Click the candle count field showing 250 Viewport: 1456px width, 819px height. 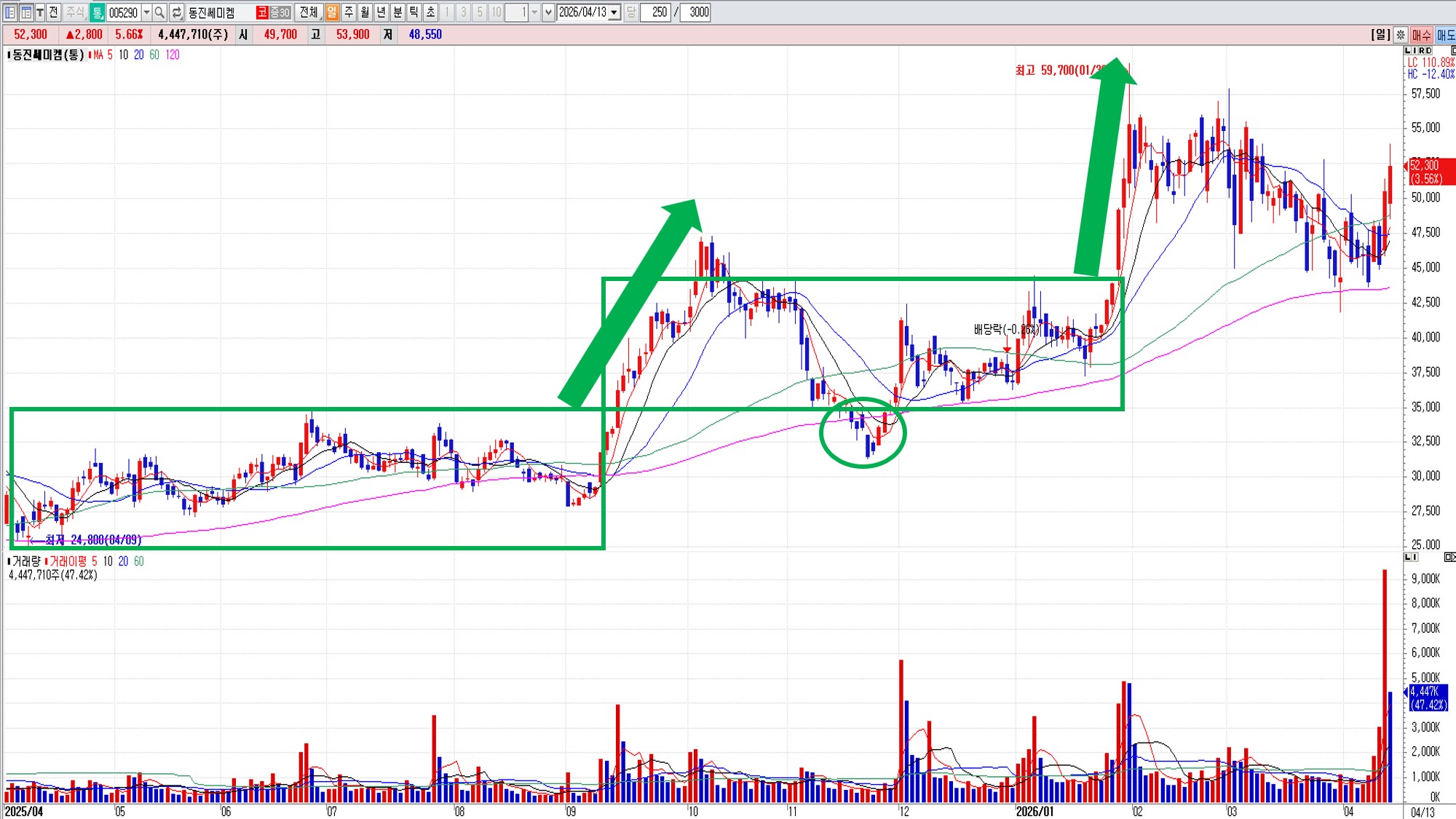[655, 12]
